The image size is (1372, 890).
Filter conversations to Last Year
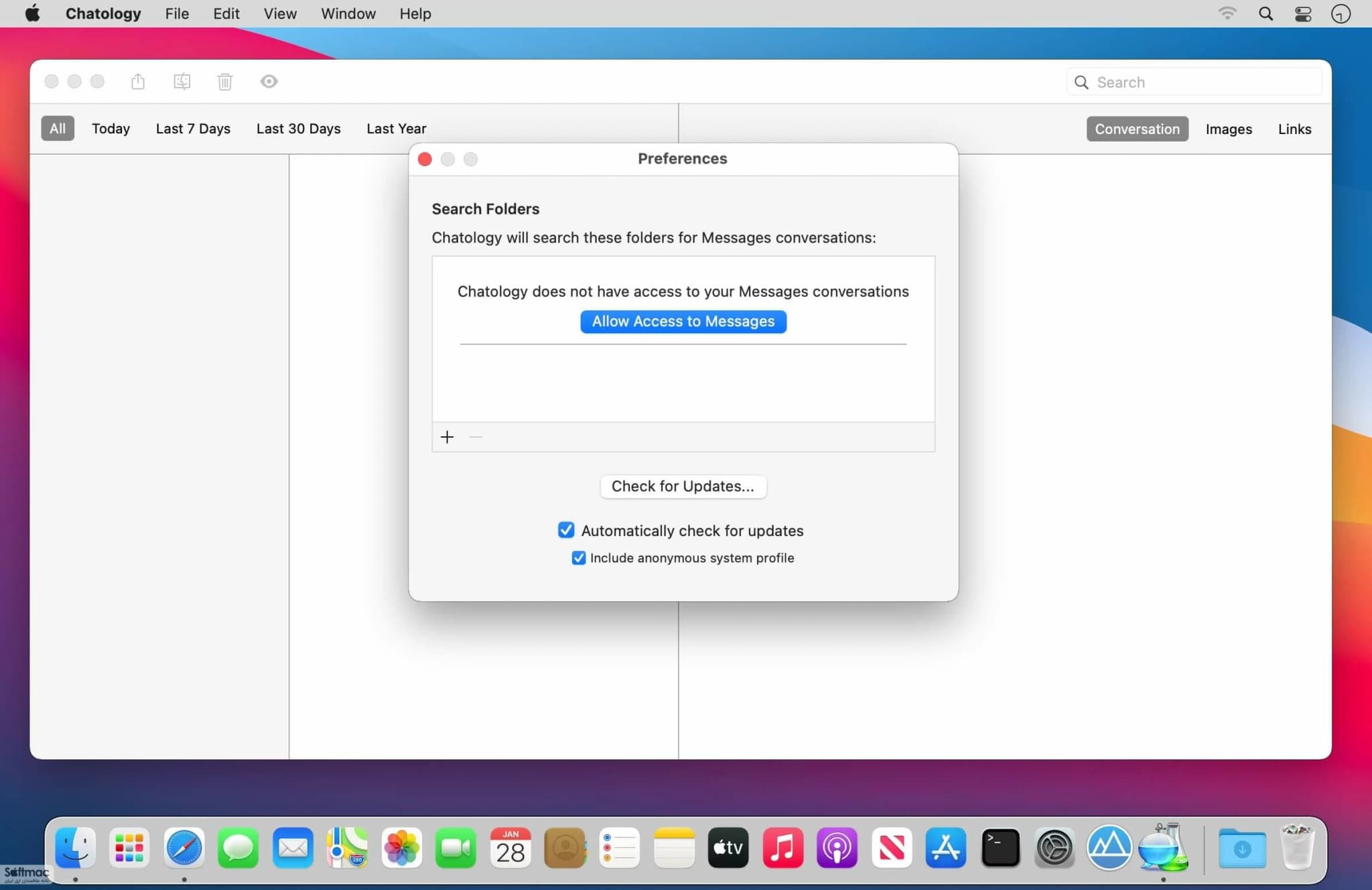396,129
